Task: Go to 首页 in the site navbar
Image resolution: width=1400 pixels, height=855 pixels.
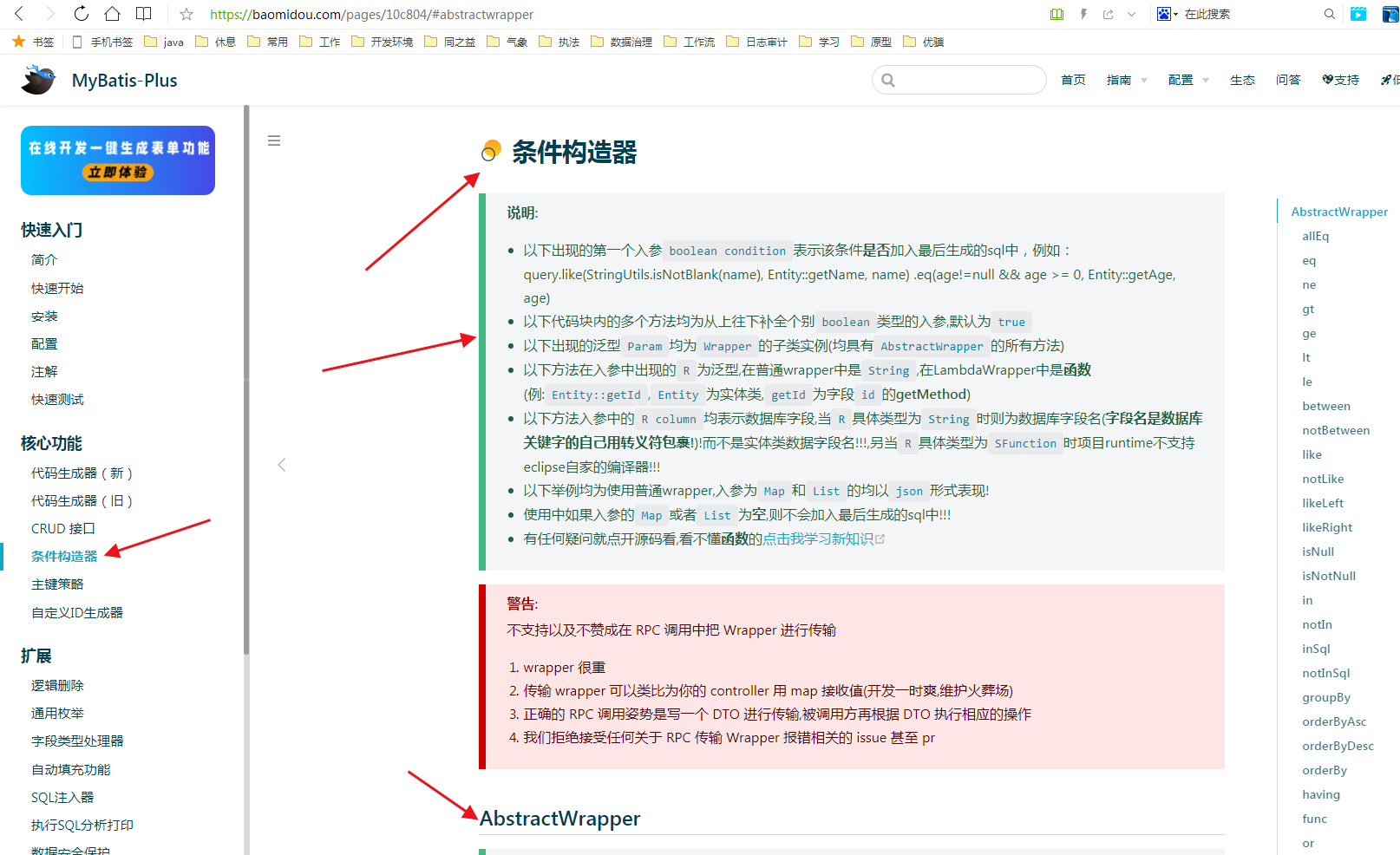Action: [x=1073, y=80]
